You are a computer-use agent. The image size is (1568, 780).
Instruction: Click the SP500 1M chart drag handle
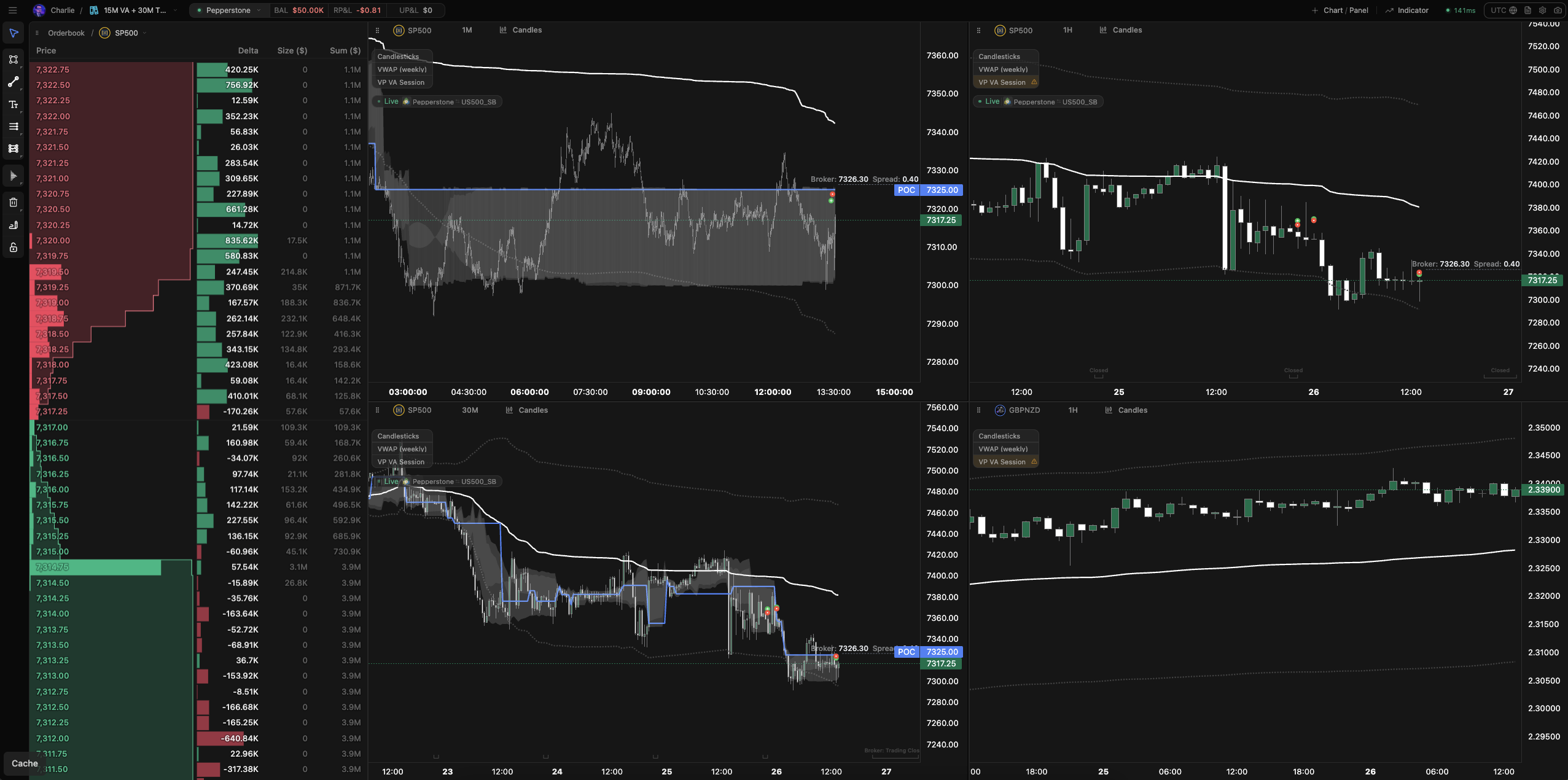377,30
